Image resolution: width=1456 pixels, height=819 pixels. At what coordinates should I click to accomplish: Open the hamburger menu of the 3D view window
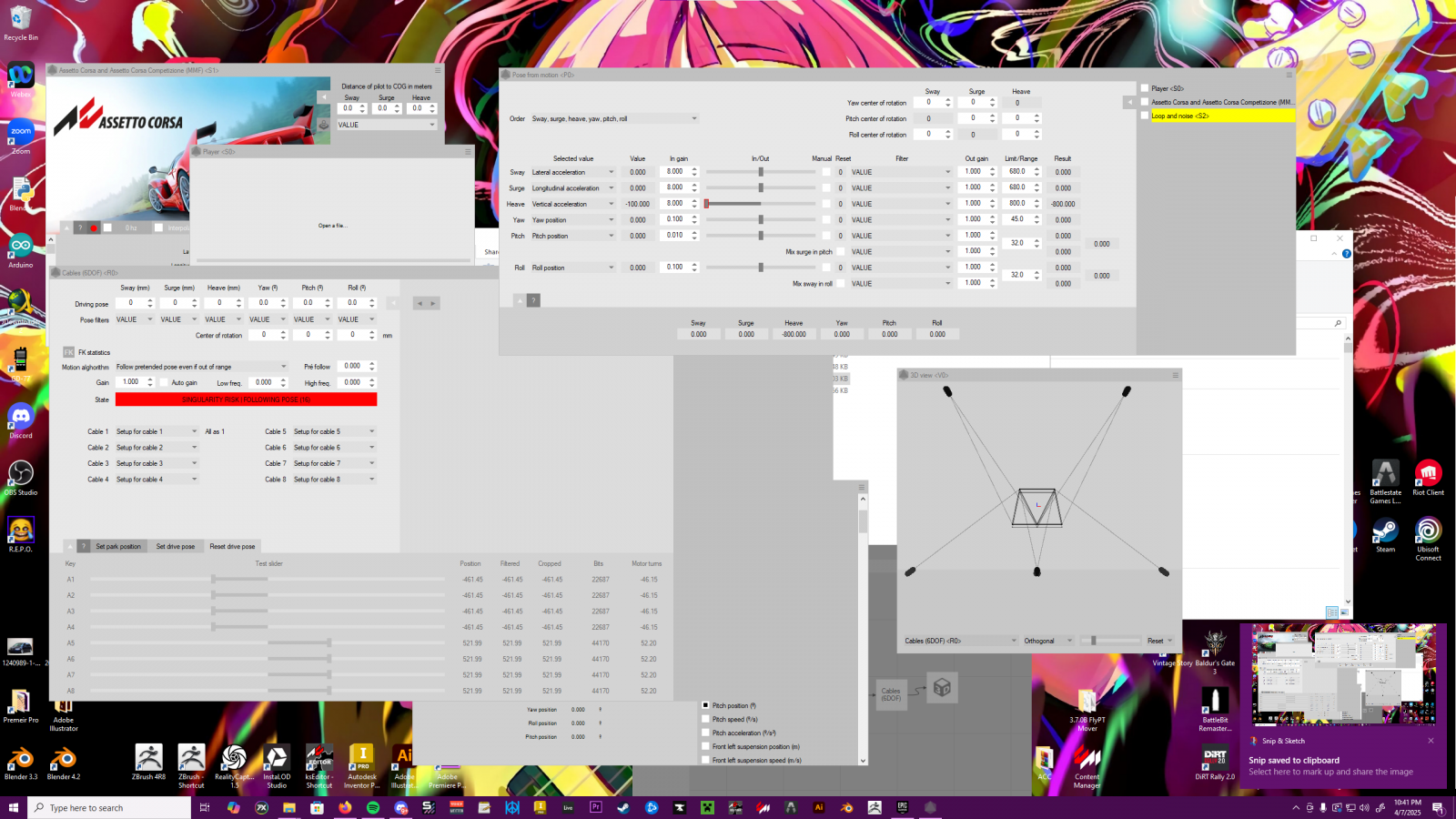pos(1175,375)
